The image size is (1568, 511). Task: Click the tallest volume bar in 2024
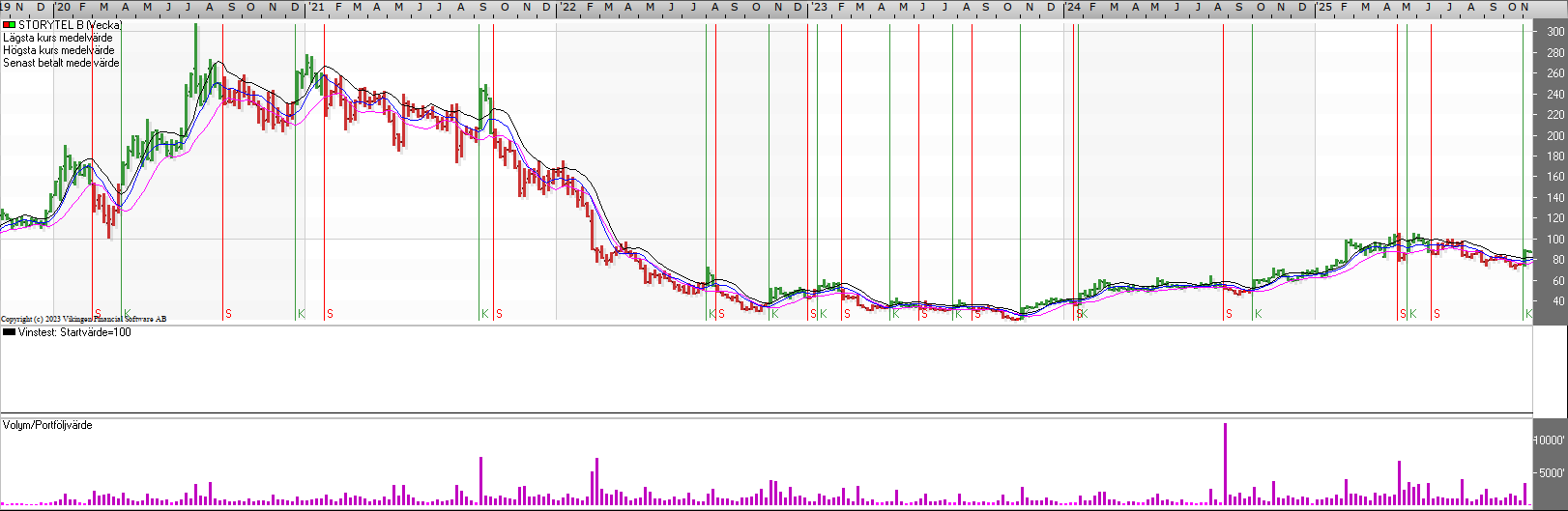click(x=1225, y=464)
